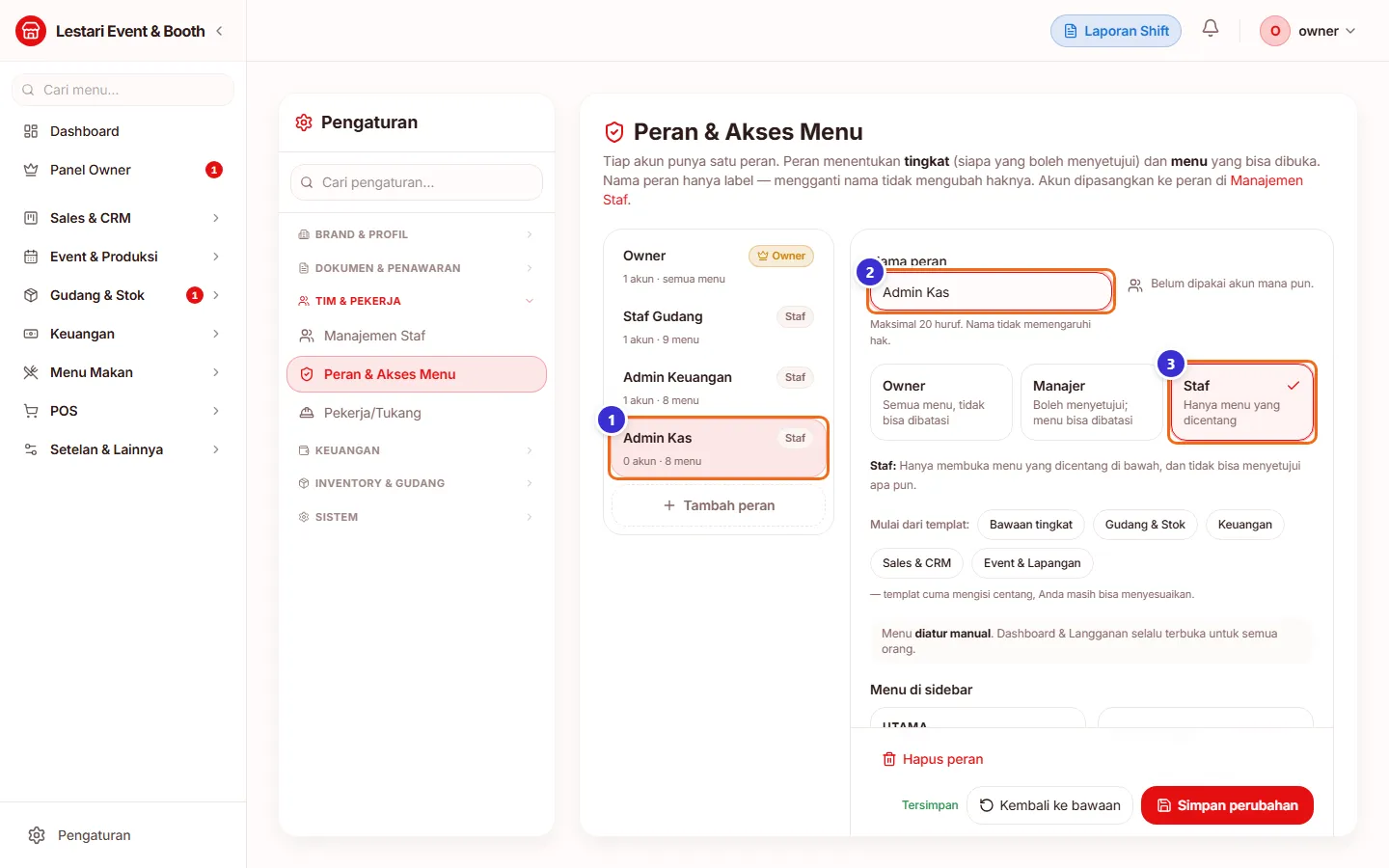1389x868 pixels.
Task: Click the POS cart icon
Action: 31,411
